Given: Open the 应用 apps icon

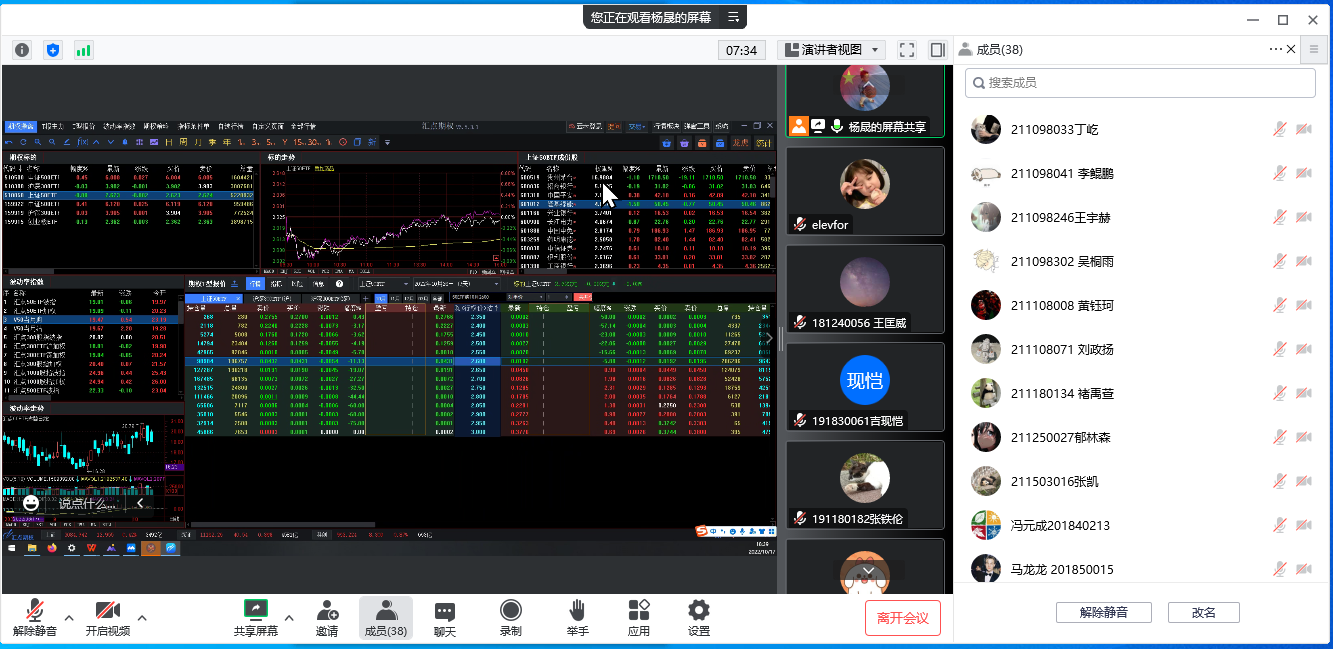Looking at the screenshot, I should 639,618.
